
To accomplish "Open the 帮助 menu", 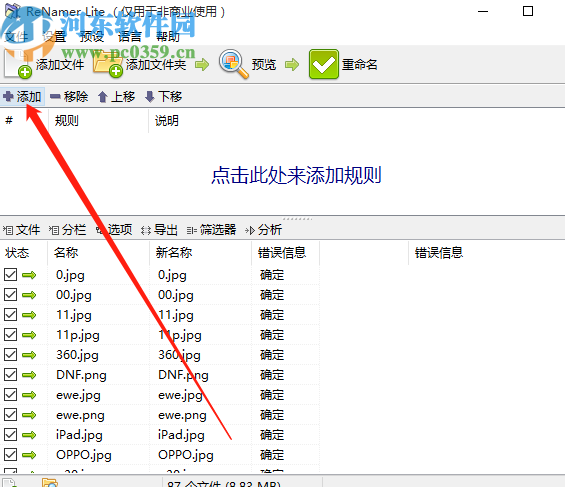I will click(168, 37).
